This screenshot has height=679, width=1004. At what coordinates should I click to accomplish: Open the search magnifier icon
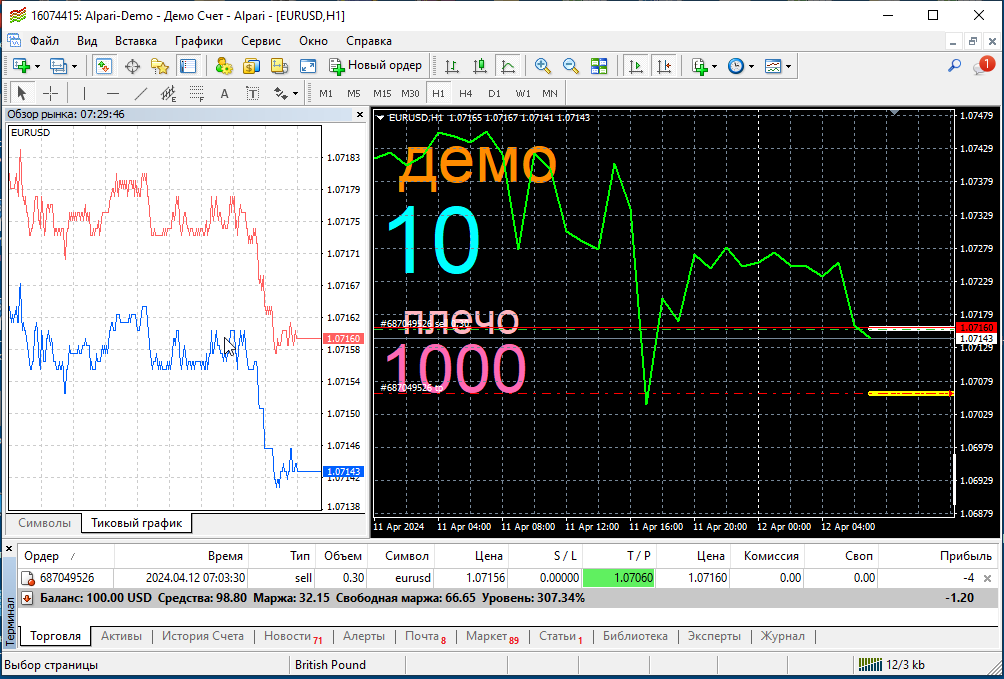pos(954,66)
